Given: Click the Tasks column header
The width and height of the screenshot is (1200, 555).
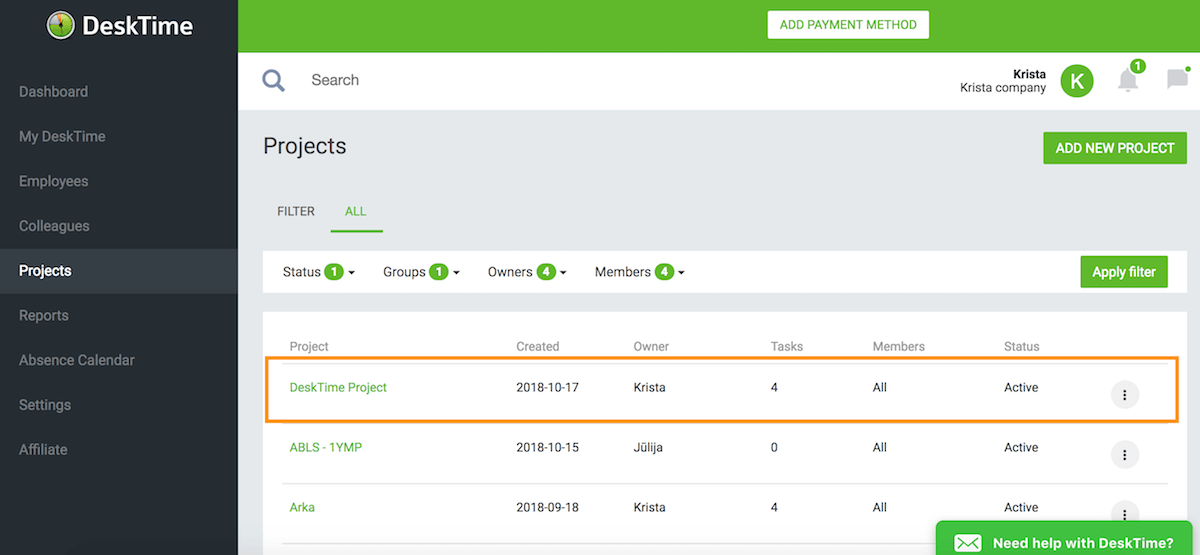Looking at the screenshot, I should (787, 347).
